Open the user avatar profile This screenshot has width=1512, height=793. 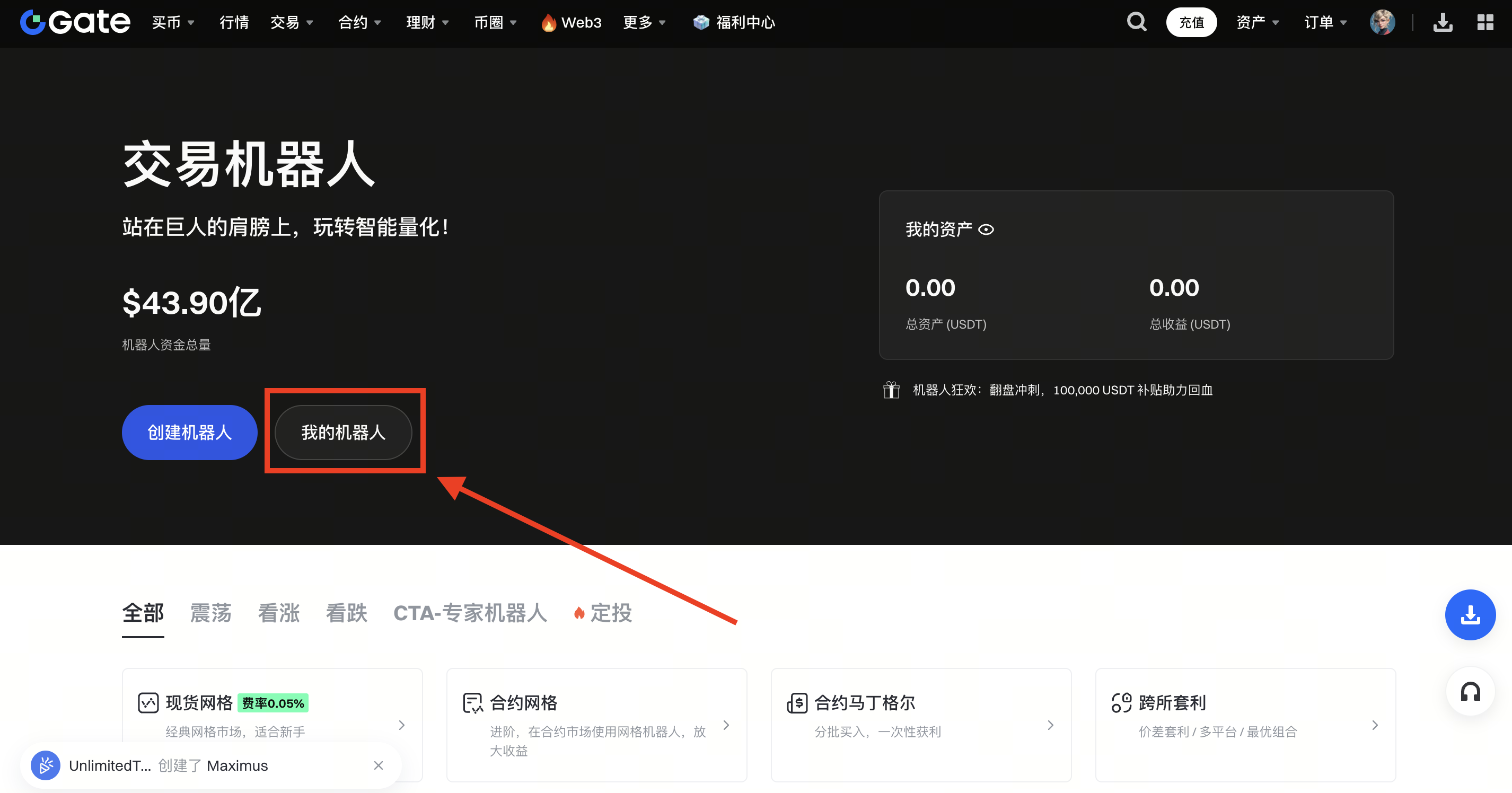click(1382, 22)
